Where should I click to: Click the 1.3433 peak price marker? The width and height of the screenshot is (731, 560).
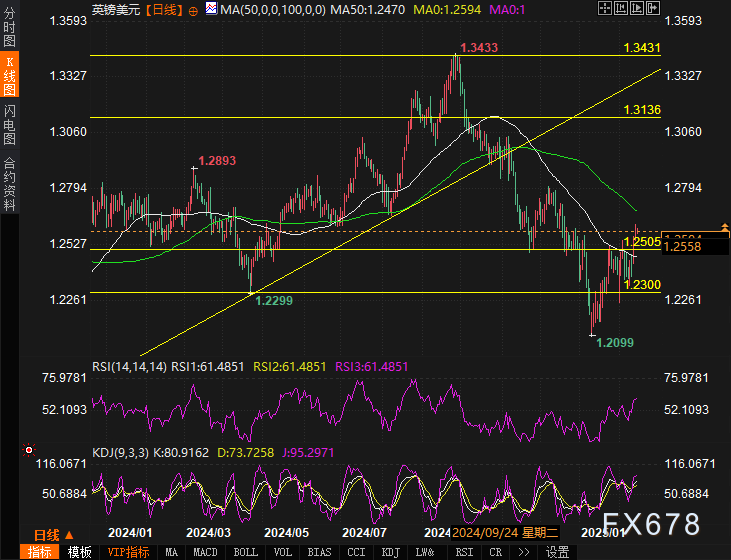click(x=478, y=48)
